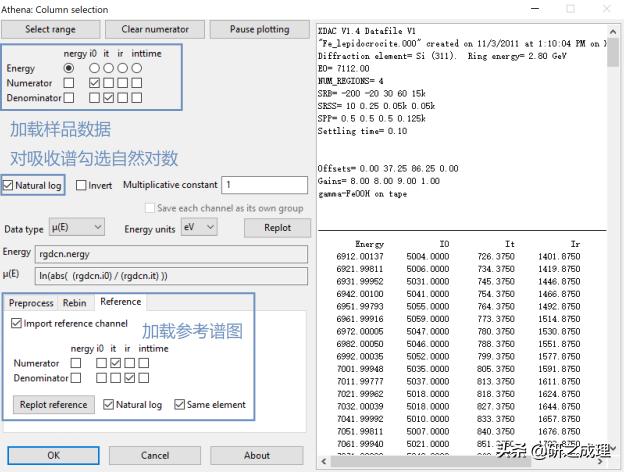Uncheck reference Denominator ir checkbox

[129, 378]
